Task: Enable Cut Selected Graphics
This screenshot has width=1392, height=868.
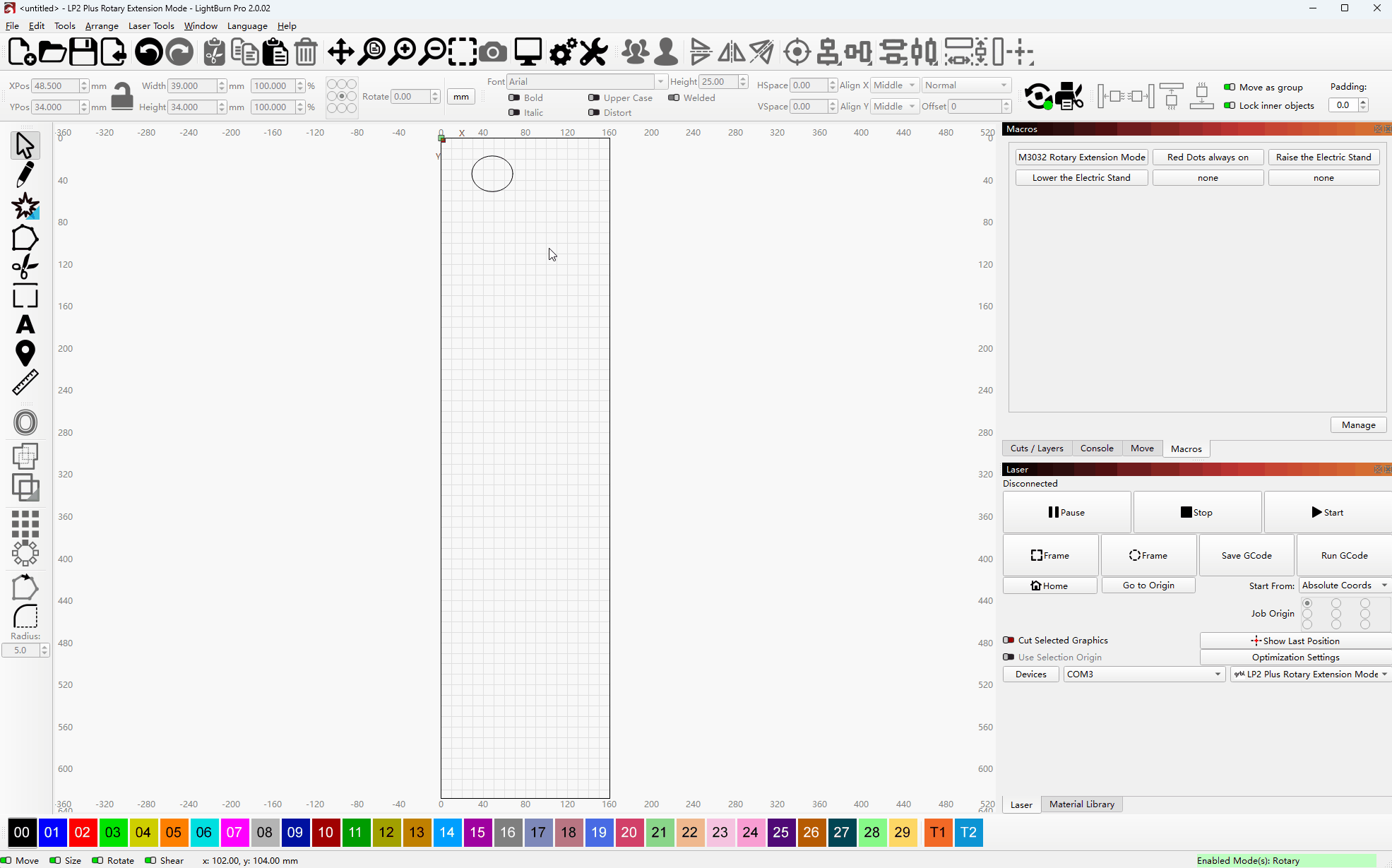Action: pos(1009,640)
